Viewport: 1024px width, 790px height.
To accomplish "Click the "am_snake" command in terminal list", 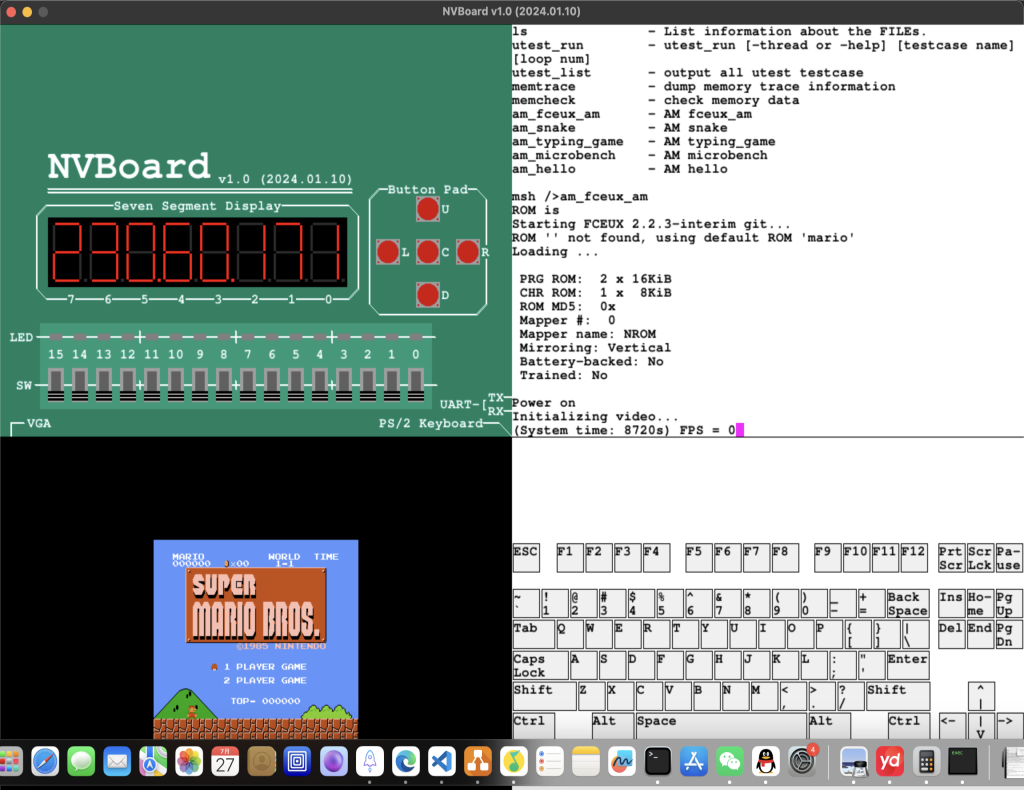I will (x=544, y=128).
